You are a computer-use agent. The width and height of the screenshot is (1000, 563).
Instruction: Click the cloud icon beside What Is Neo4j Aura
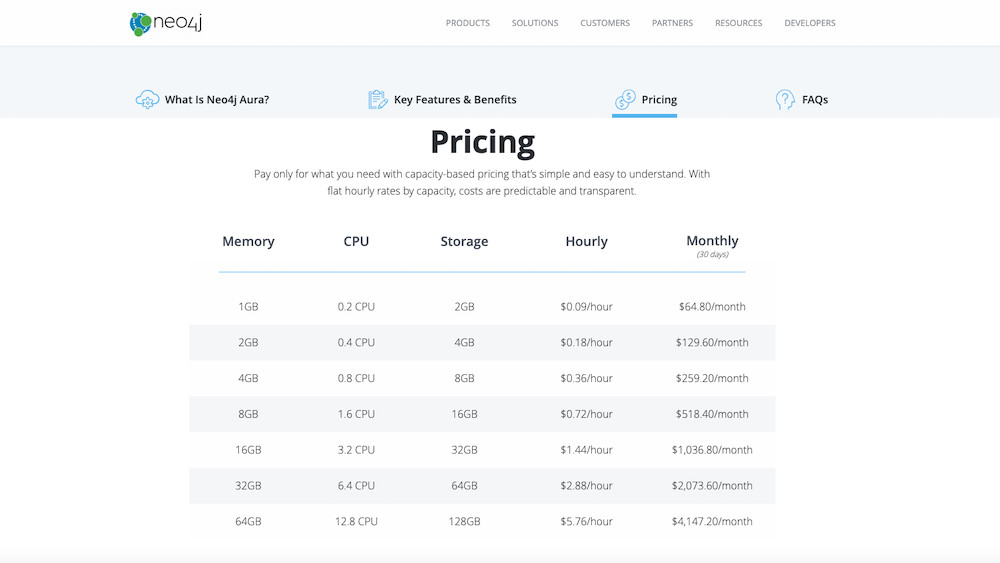click(x=147, y=100)
